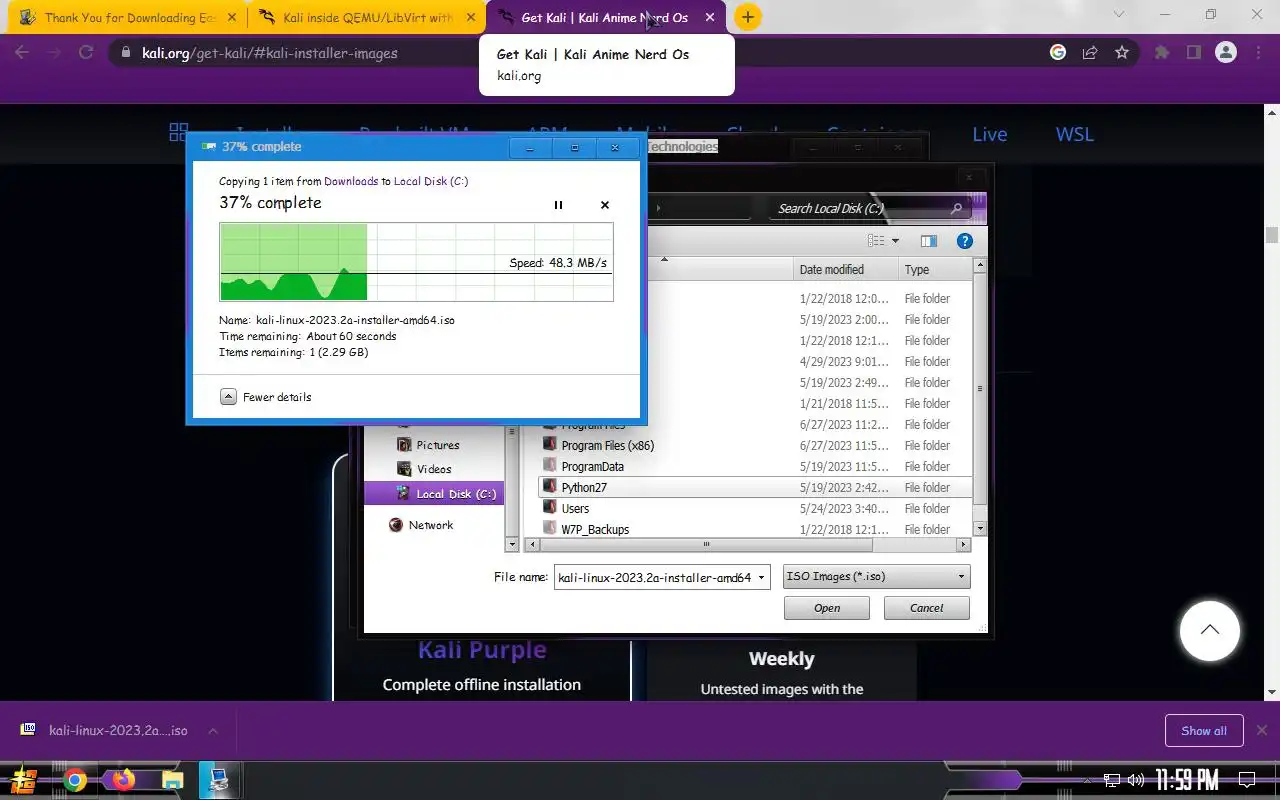Follow the Local Disk (C:) link in copy dialog
This screenshot has width=1280, height=800.
tap(431, 181)
